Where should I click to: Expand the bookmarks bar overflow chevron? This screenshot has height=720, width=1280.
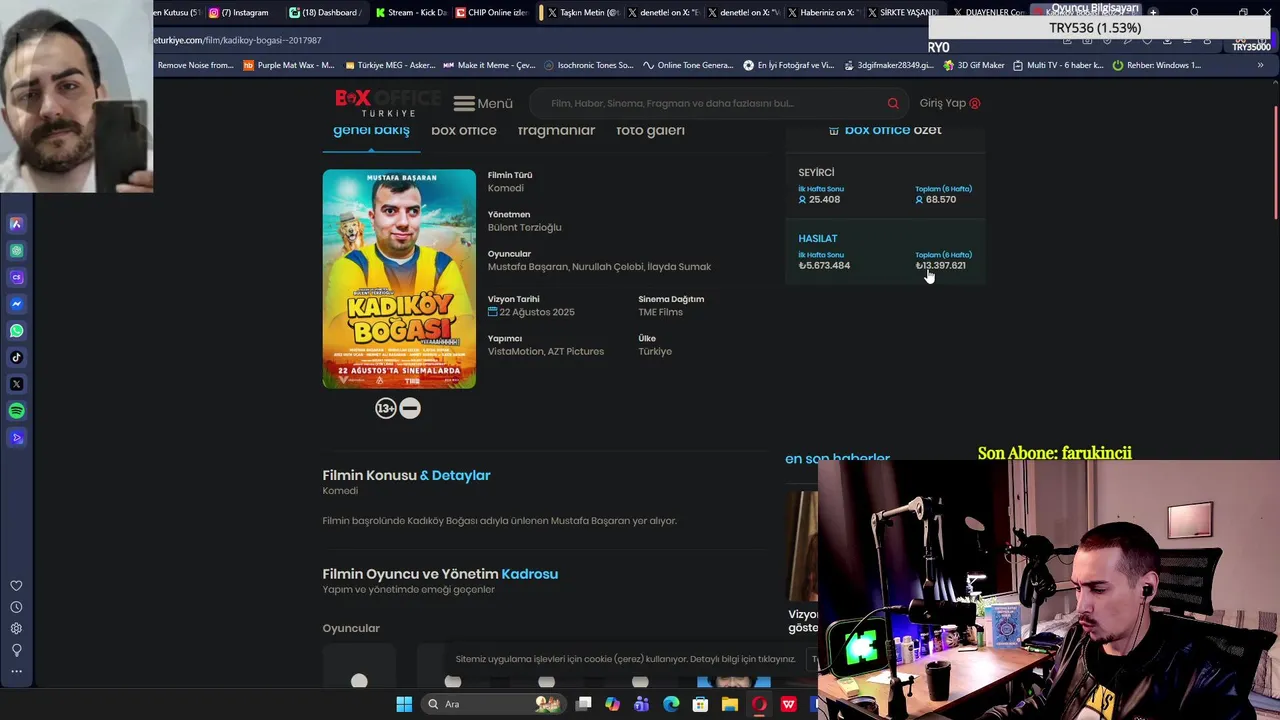pyautogui.click(x=1260, y=65)
